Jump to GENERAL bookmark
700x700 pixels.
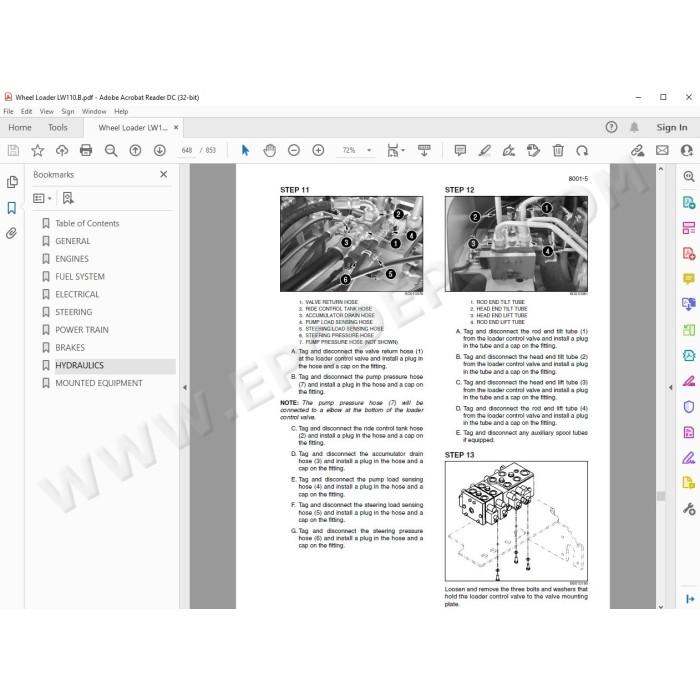pos(73,241)
